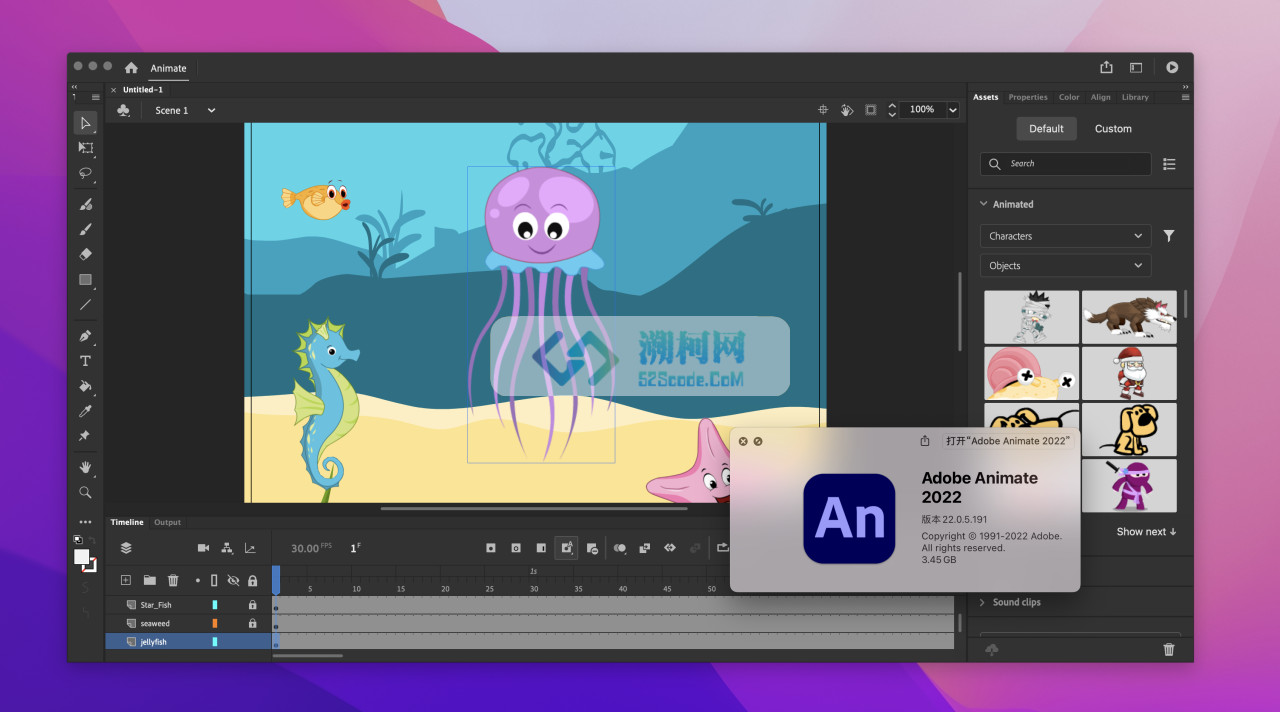Collapse the Animated assets section
The height and width of the screenshot is (712, 1280).
984,204
